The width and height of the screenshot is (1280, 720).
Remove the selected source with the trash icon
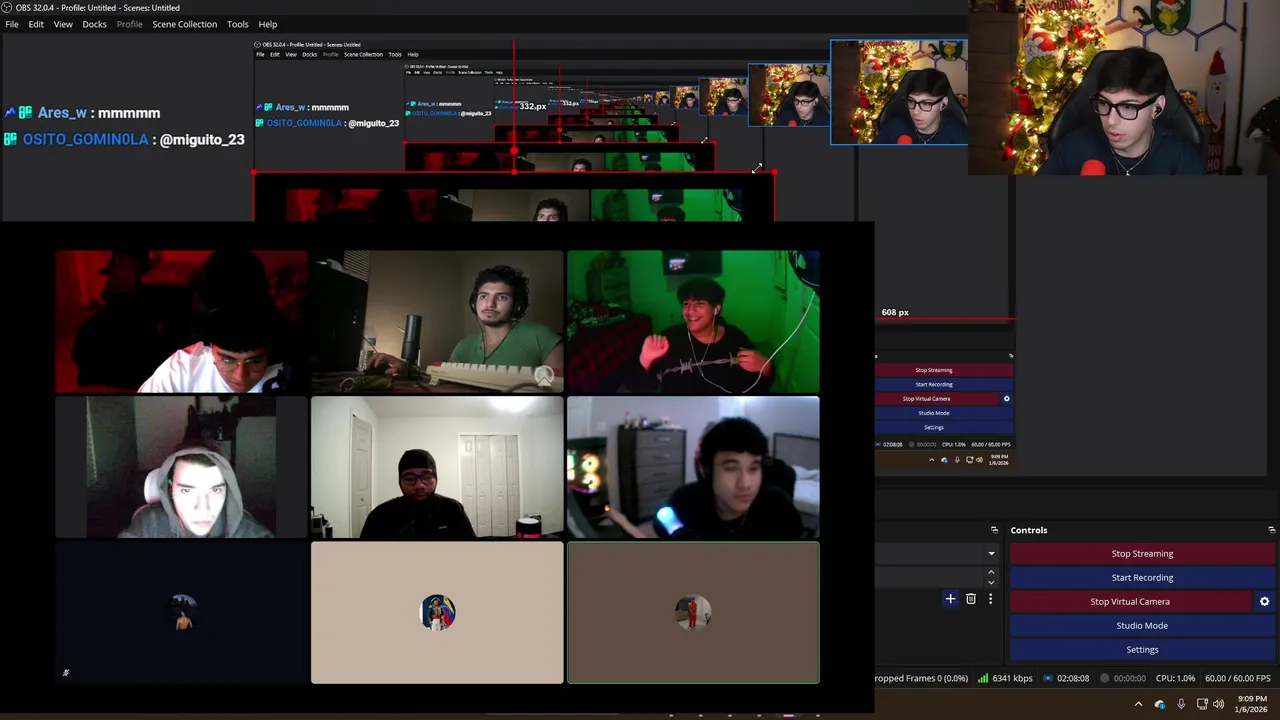(970, 599)
